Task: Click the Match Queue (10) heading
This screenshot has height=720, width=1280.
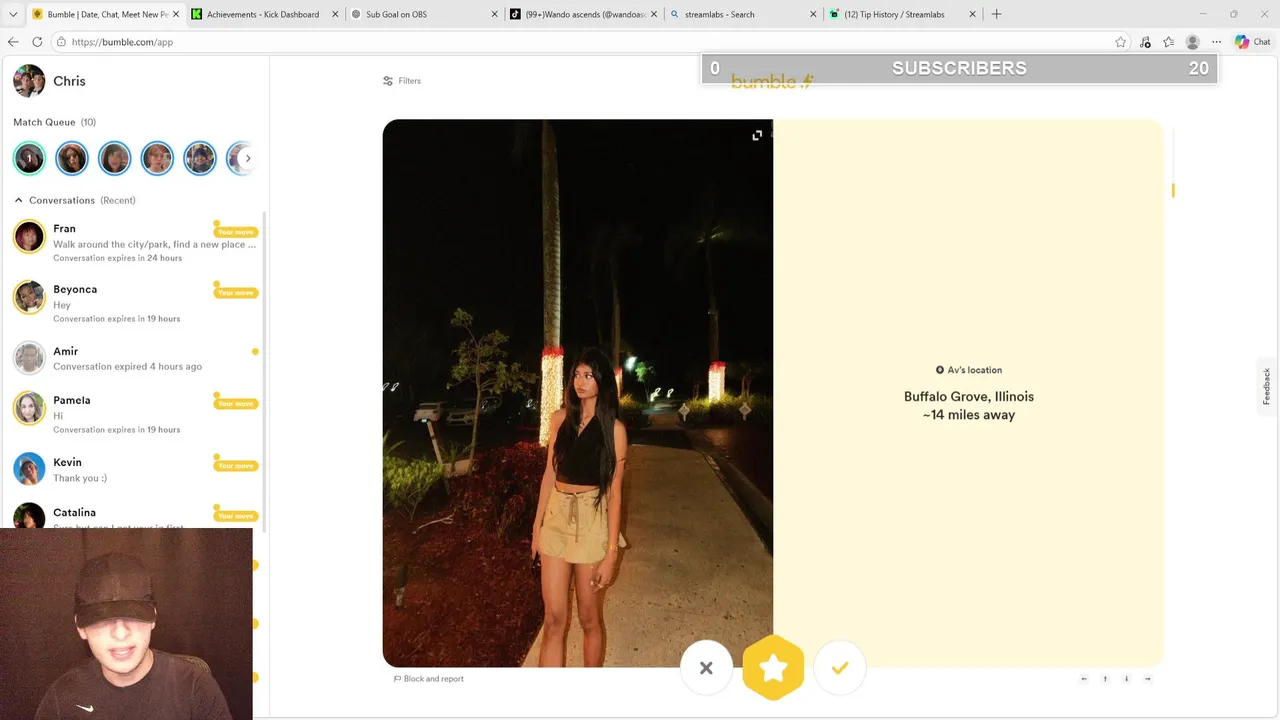Action: coord(54,122)
